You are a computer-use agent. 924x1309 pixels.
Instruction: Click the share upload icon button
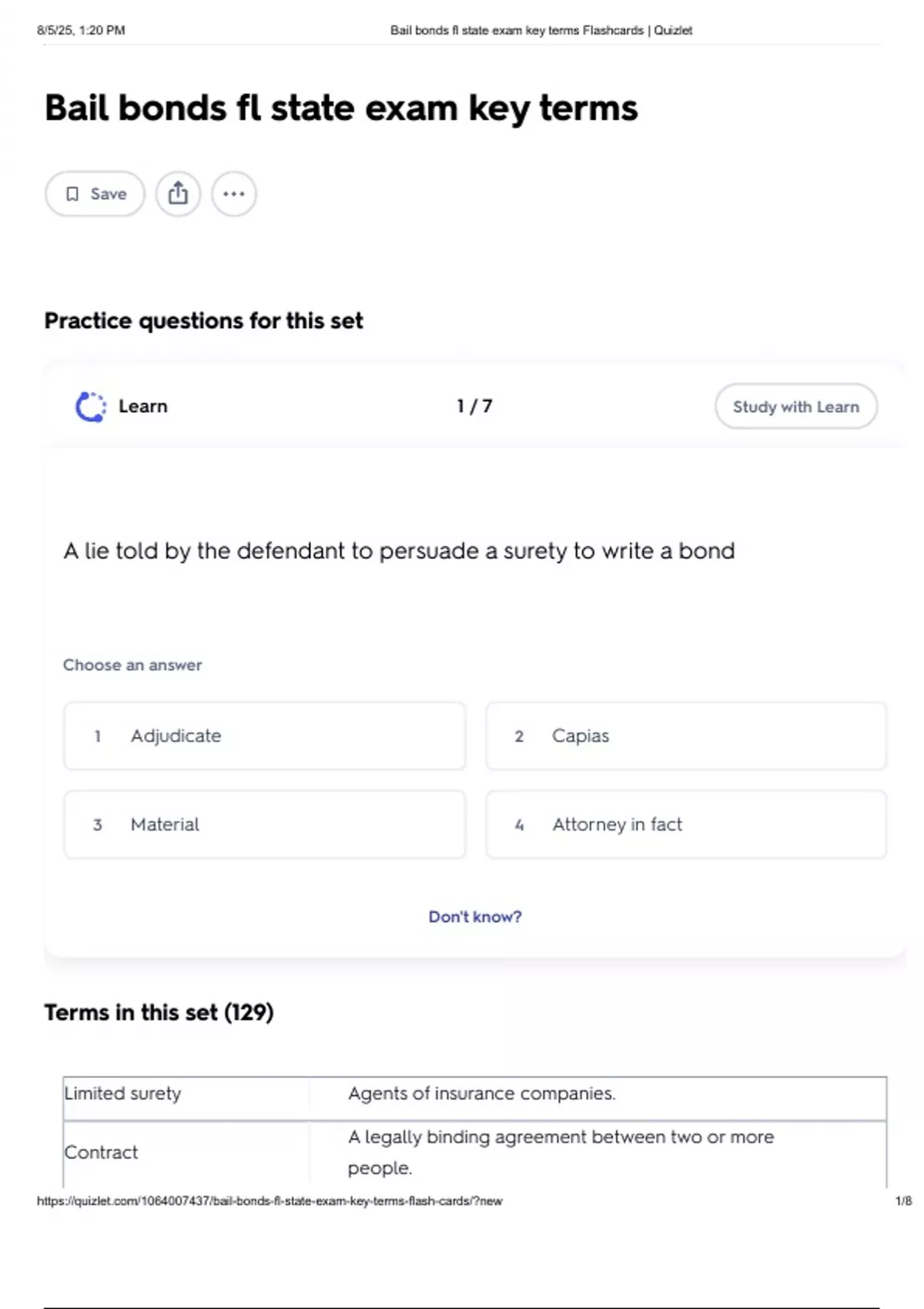pos(178,194)
